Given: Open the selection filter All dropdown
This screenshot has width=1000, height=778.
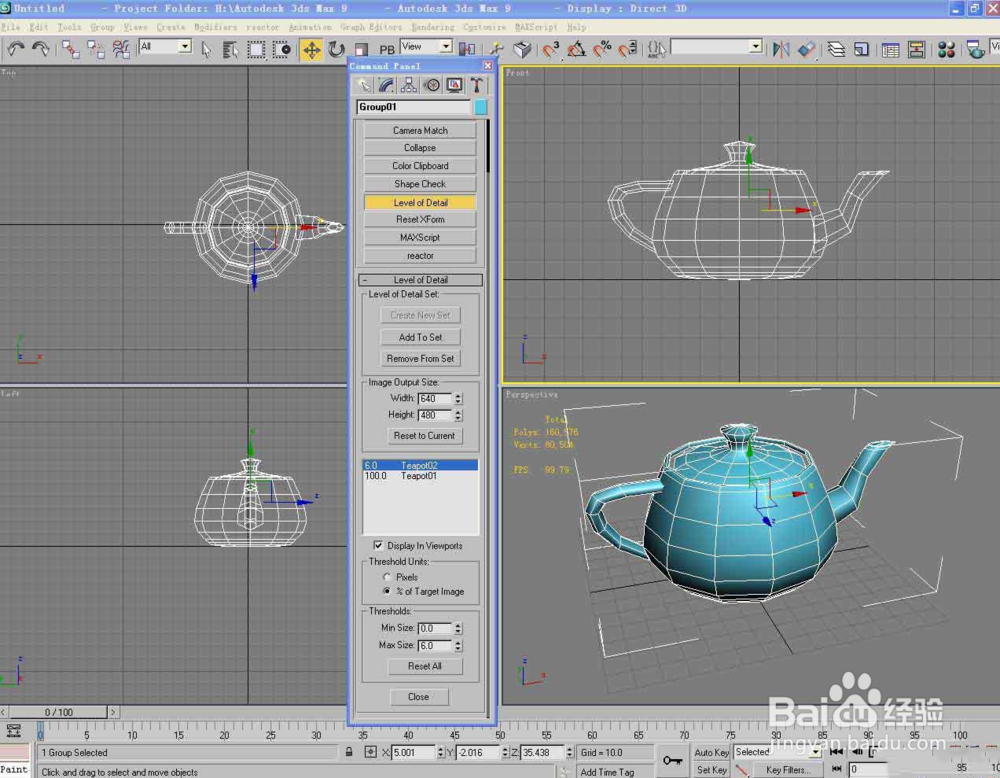Looking at the screenshot, I should (185, 47).
